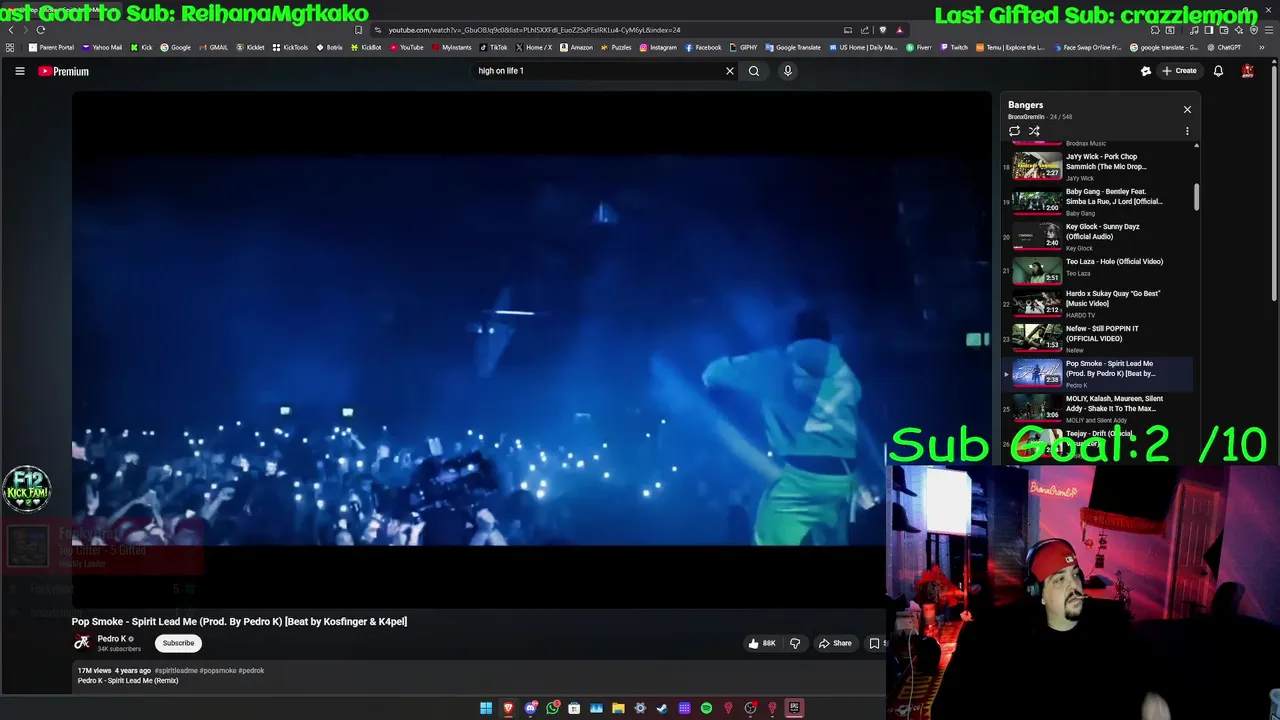This screenshot has width=1280, height=720.
Task: Open the Kick bookmark
Action: [x=142, y=47]
